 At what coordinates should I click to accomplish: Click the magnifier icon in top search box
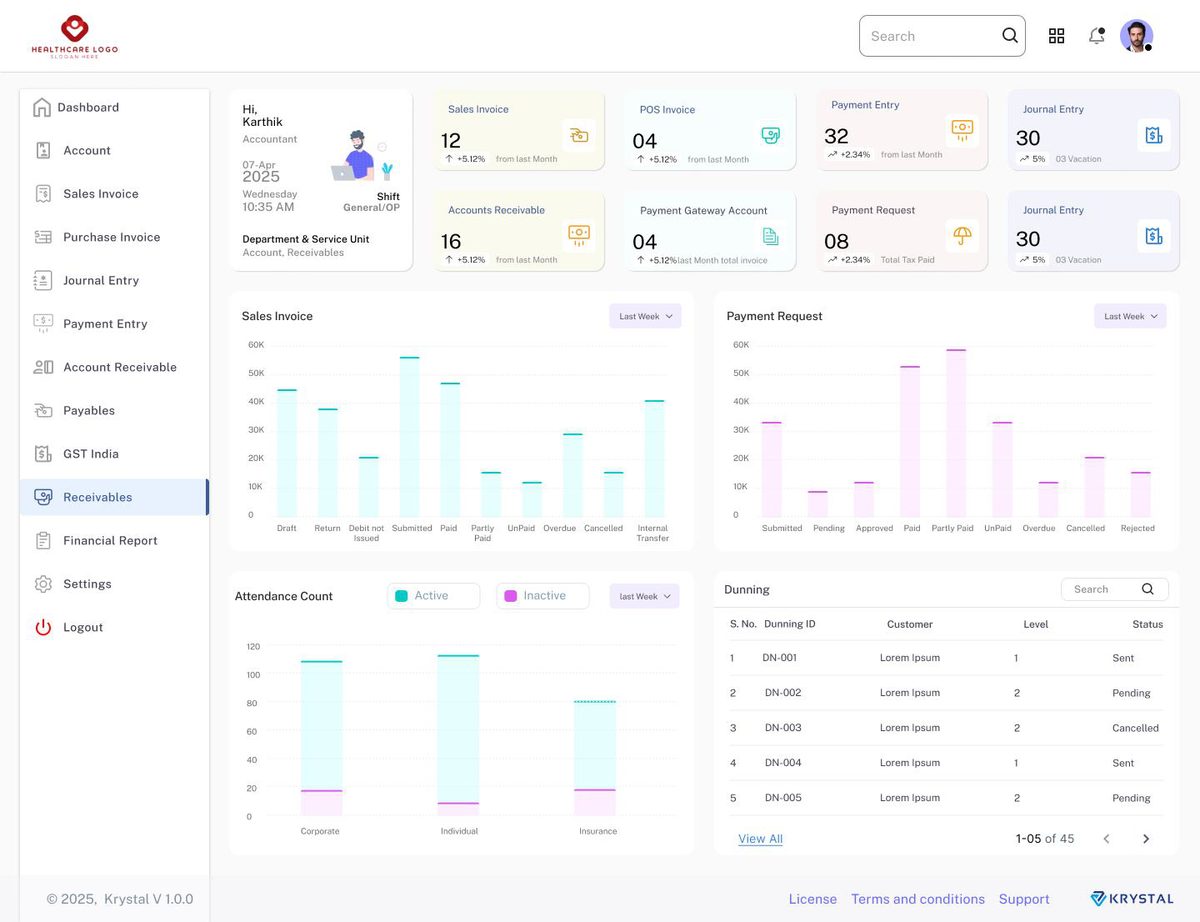point(1010,36)
